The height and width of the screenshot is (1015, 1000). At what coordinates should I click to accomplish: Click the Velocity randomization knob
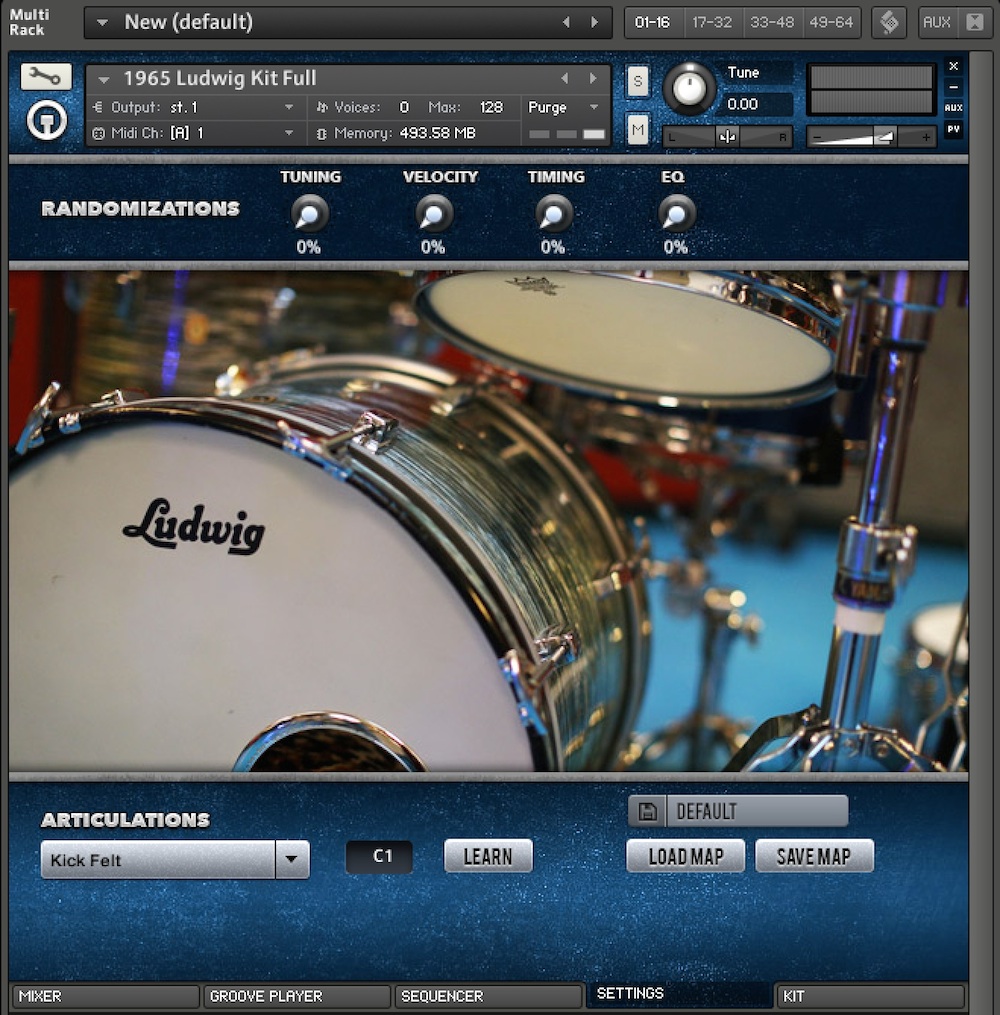(x=434, y=213)
